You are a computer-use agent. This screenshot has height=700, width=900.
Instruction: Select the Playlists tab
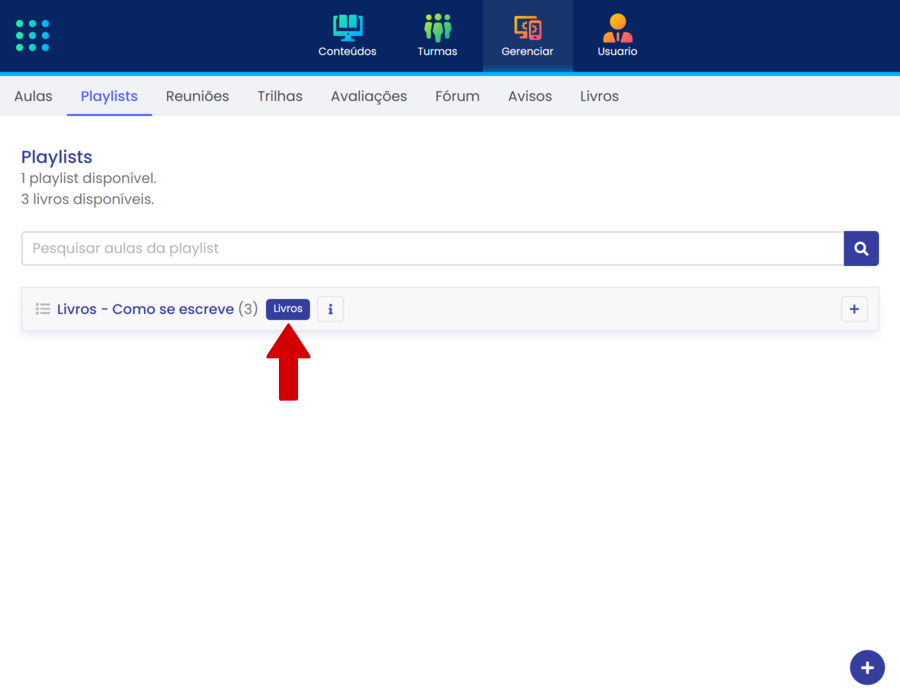tap(109, 97)
